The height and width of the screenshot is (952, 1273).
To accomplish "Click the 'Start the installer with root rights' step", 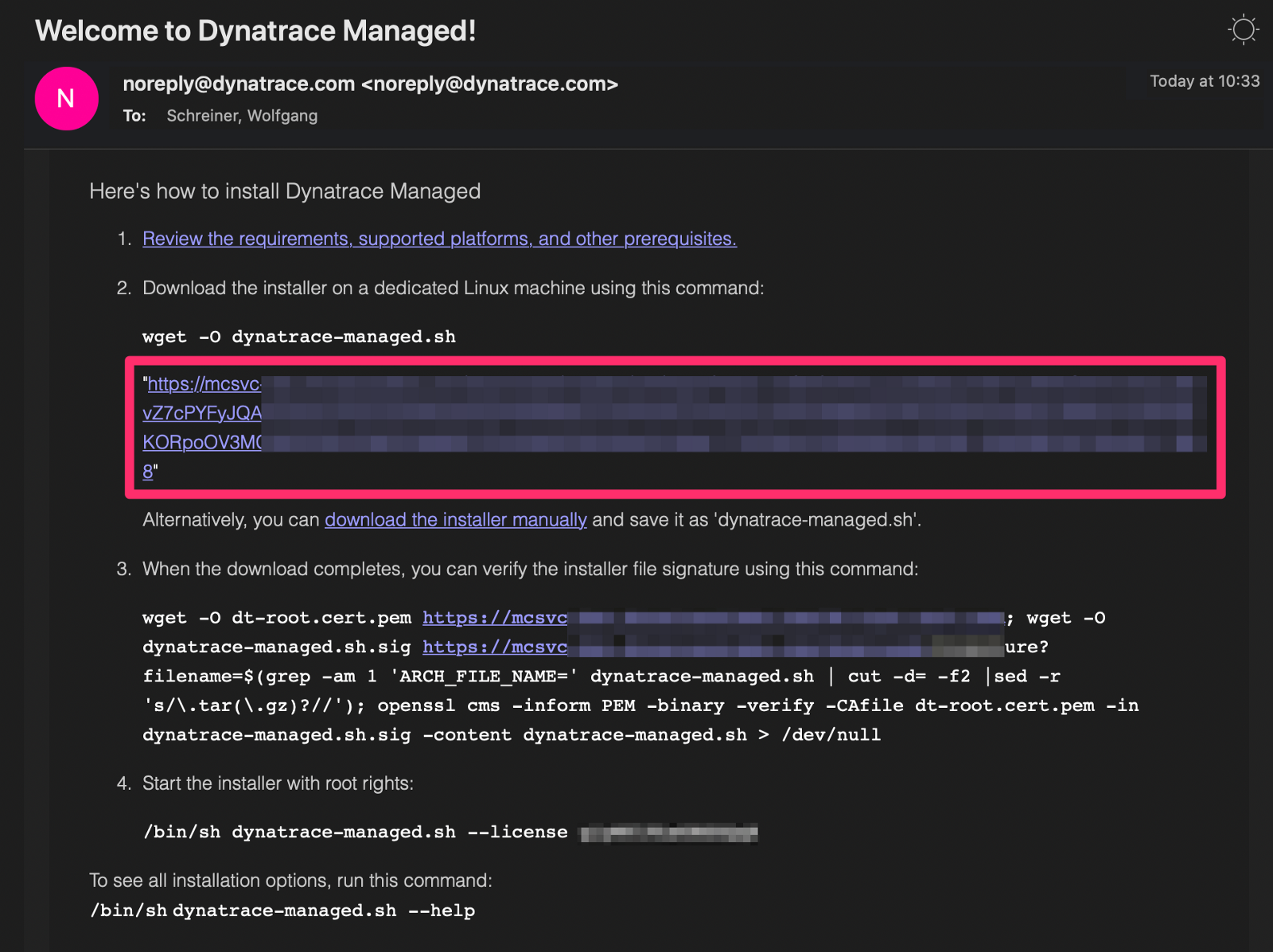I will tap(278, 783).
